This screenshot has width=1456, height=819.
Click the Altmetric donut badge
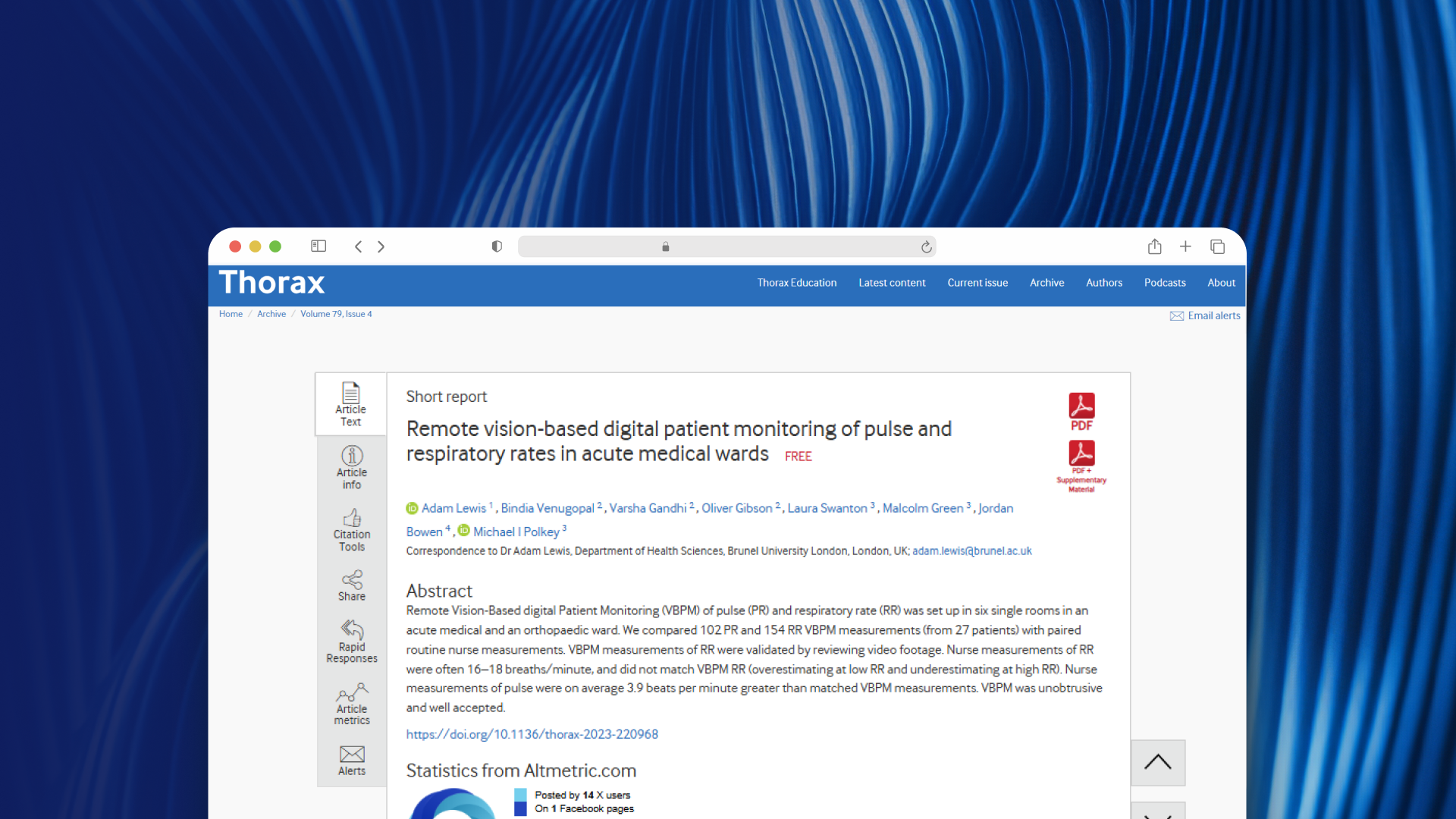click(453, 804)
